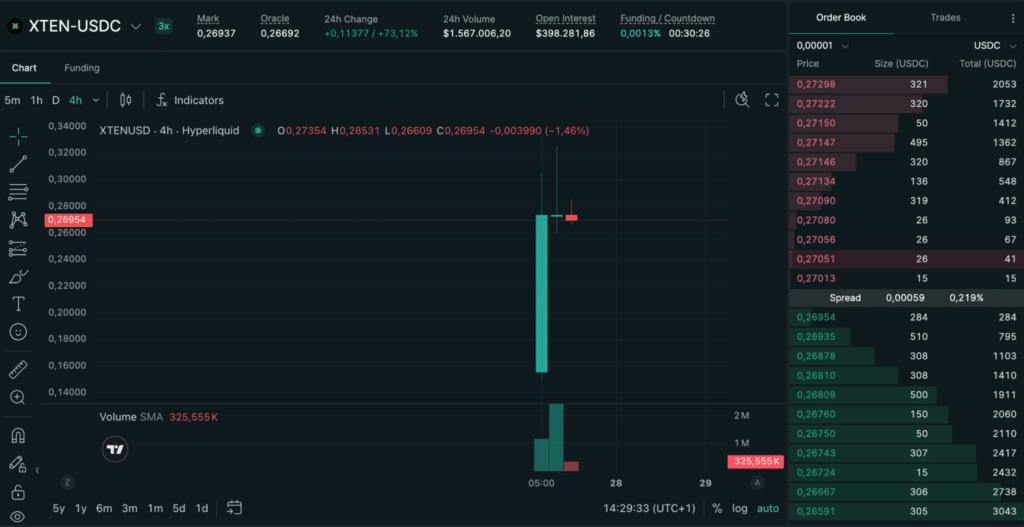Image resolution: width=1024 pixels, height=527 pixels.
Task: Open the emoji icons tool
Action: 18,332
